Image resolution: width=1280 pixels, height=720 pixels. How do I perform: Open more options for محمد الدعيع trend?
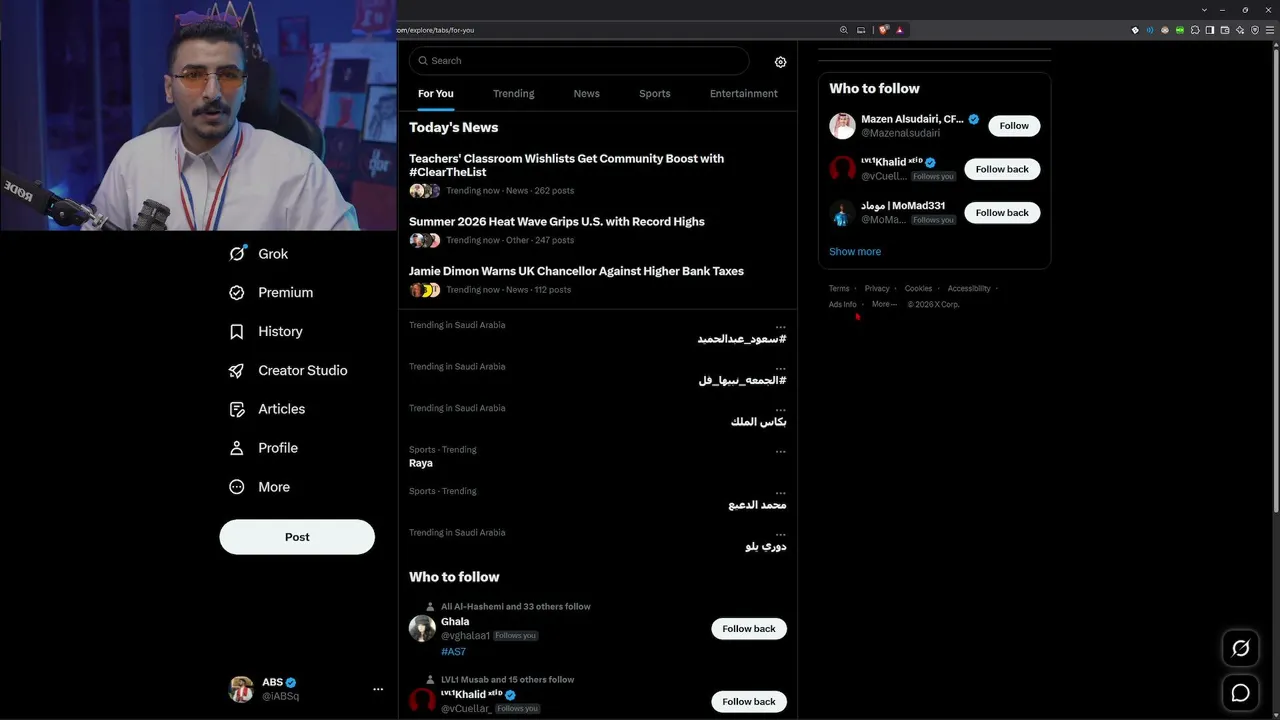(x=781, y=493)
